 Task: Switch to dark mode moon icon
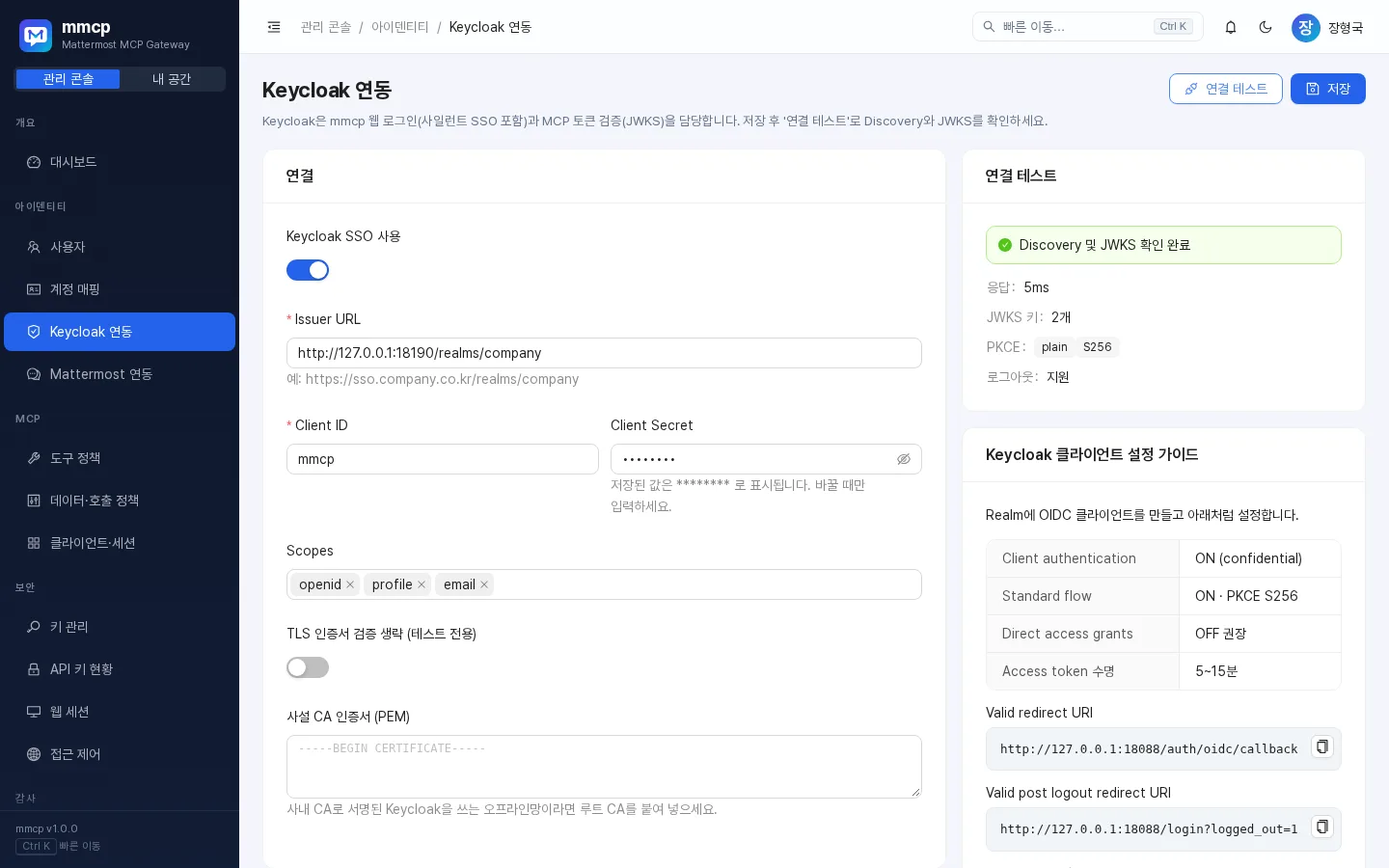pyautogui.click(x=1266, y=27)
